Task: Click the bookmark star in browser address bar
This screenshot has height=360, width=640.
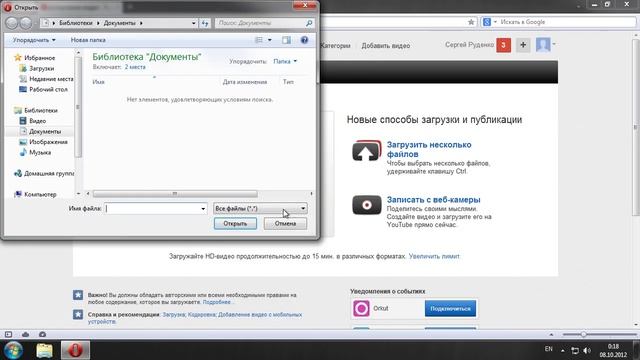Action: click(x=471, y=22)
